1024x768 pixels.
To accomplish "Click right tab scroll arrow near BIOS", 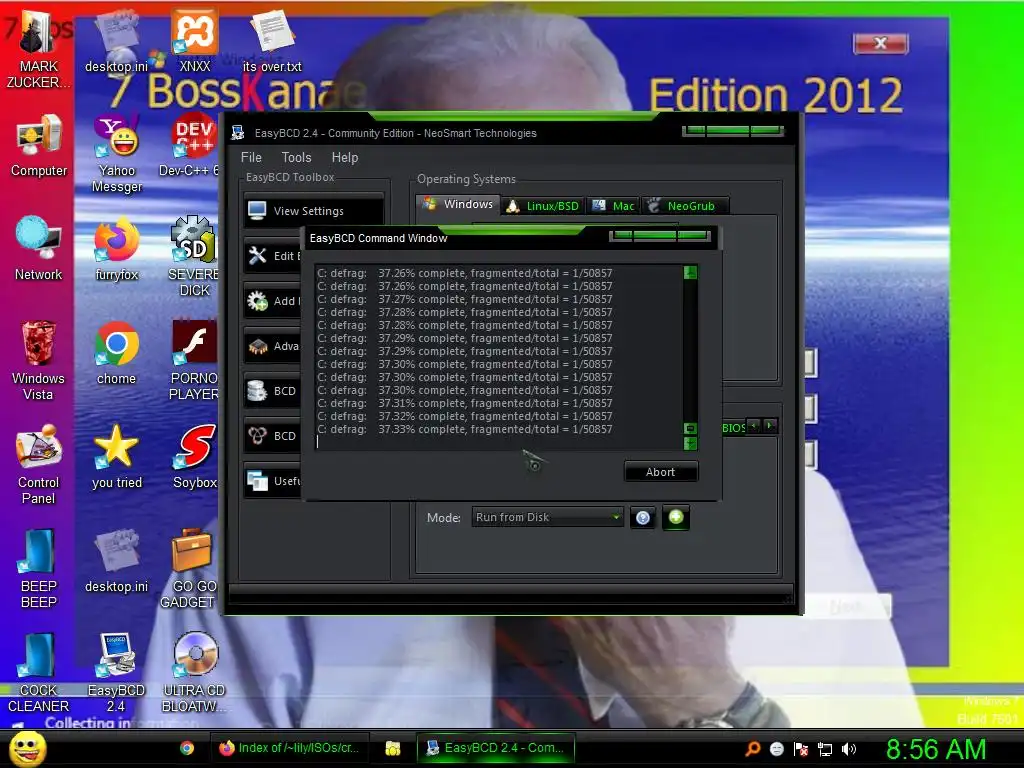I will point(771,426).
